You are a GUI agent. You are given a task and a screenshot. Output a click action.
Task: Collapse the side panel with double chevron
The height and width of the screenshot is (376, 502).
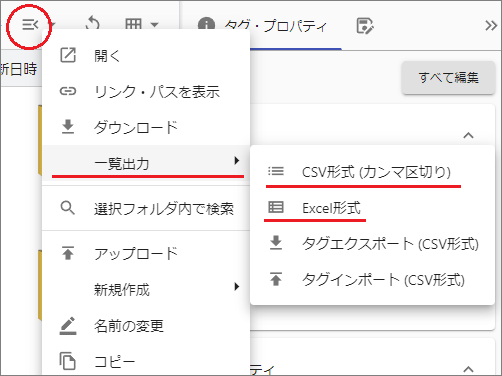point(491,25)
